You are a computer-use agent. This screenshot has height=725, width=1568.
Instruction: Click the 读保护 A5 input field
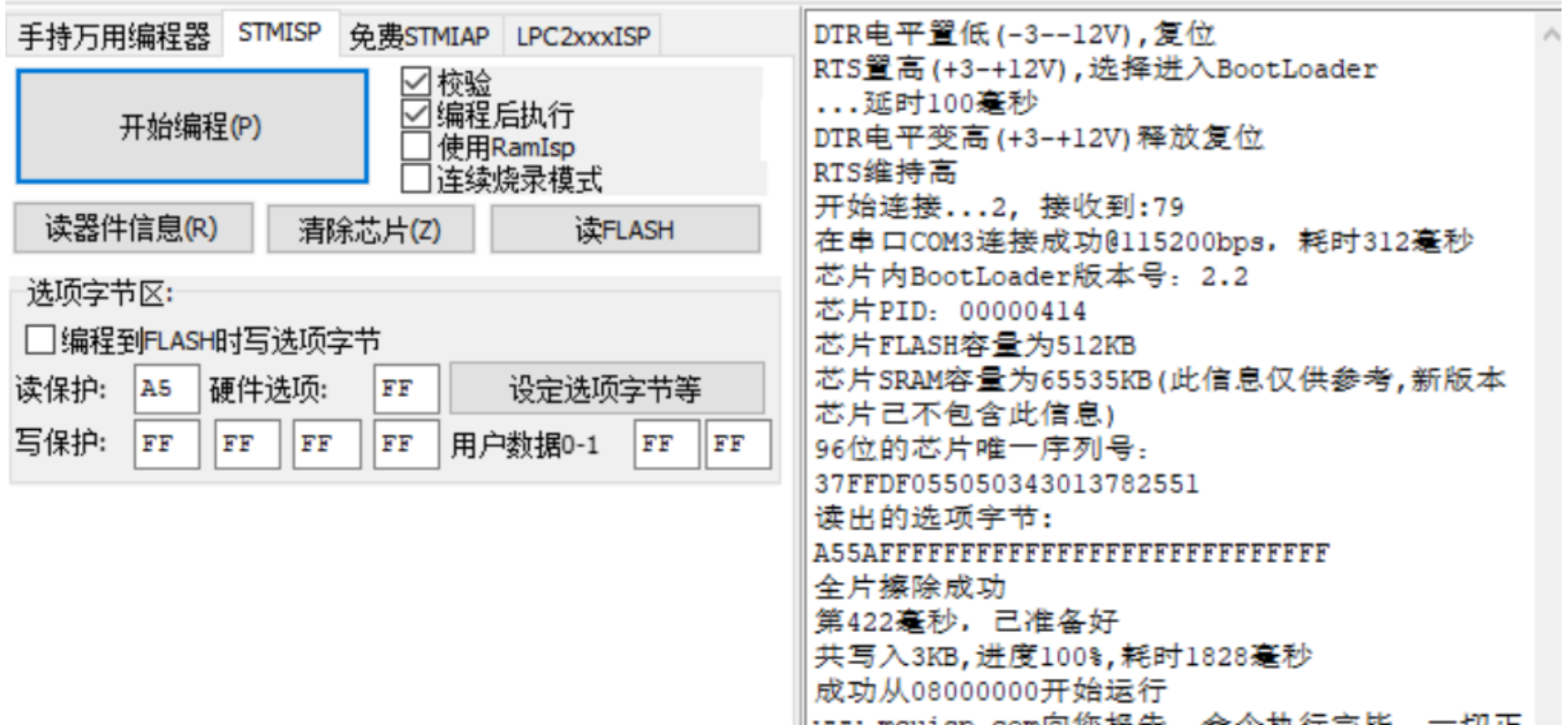[167, 389]
